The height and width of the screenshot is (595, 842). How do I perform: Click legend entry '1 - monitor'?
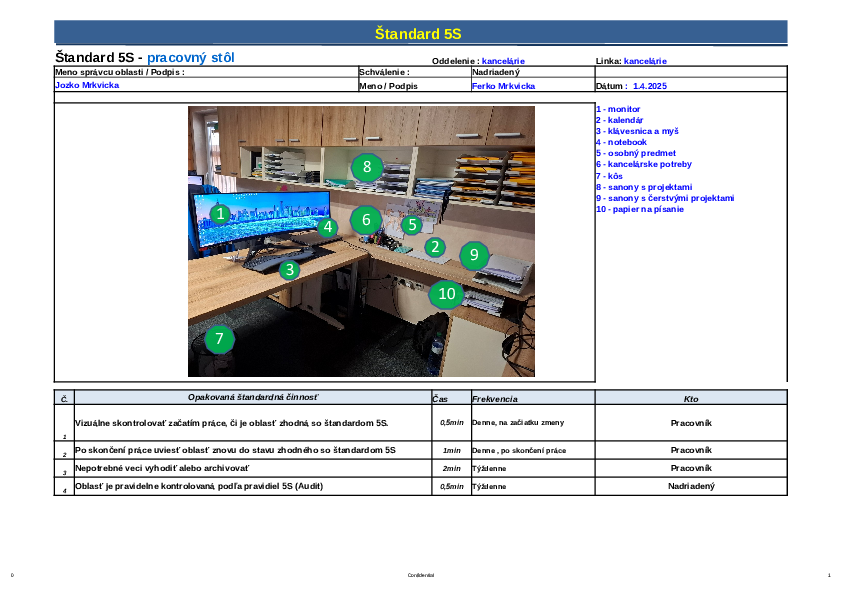pyautogui.click(x=618, y=109)
